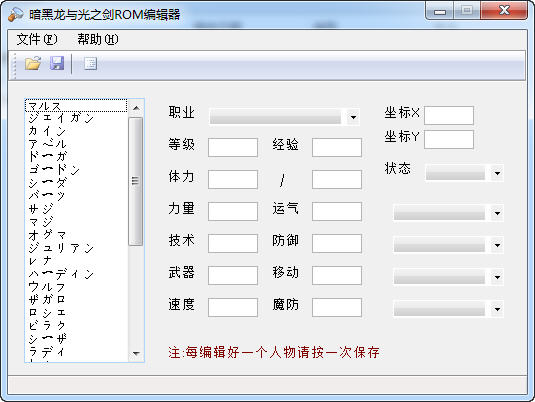Click the 坐标X input field
Viewport: 535px width, 402px height.
[449, 115]
